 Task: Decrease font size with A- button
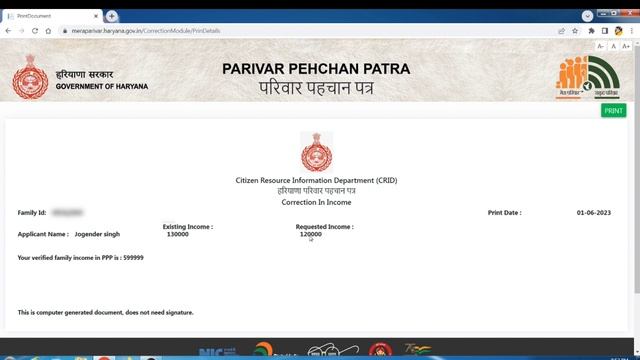600,46
